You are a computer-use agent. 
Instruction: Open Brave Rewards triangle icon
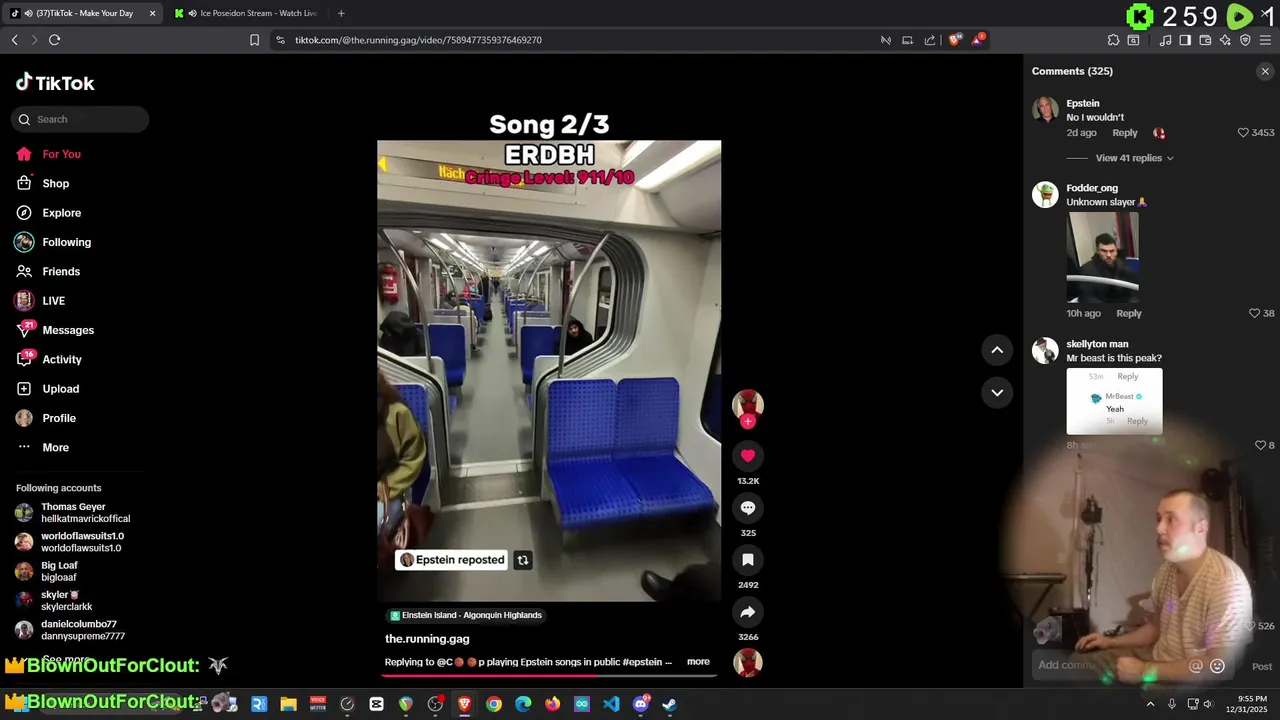tap(978, 40)
